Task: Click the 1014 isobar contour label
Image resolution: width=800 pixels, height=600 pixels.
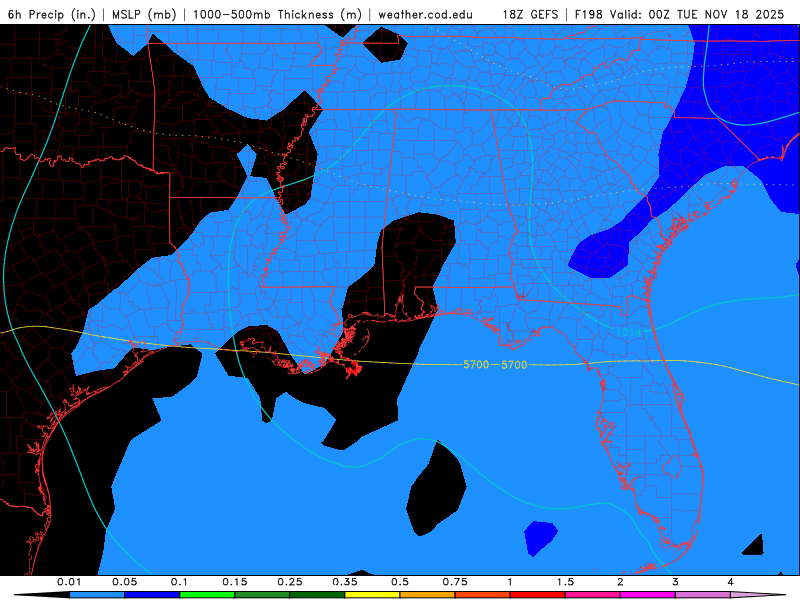Action: [629, 333]
